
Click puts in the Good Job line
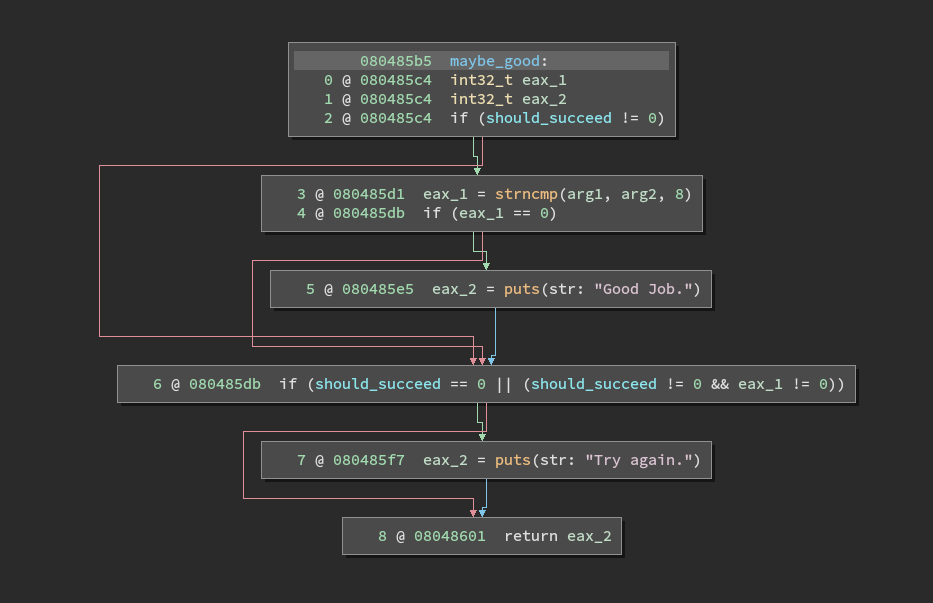click(x=522, y=290)
